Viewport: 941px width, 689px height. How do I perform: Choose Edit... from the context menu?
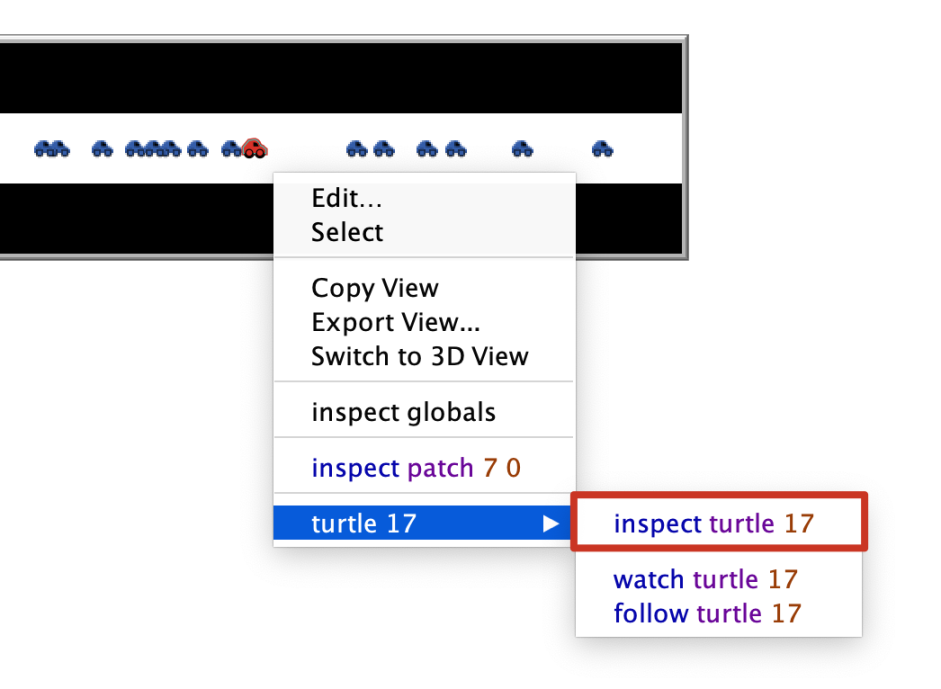346,198
